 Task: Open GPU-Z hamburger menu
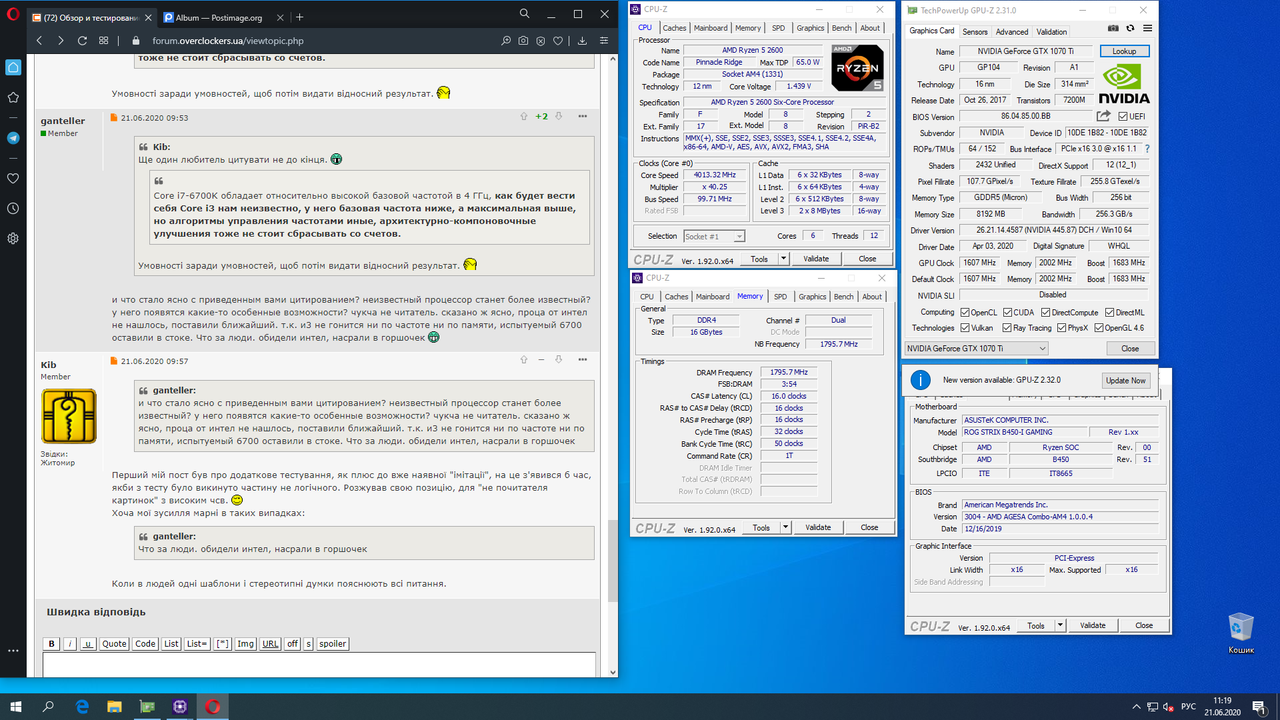pyautogui.click(x=1146, y=29)
